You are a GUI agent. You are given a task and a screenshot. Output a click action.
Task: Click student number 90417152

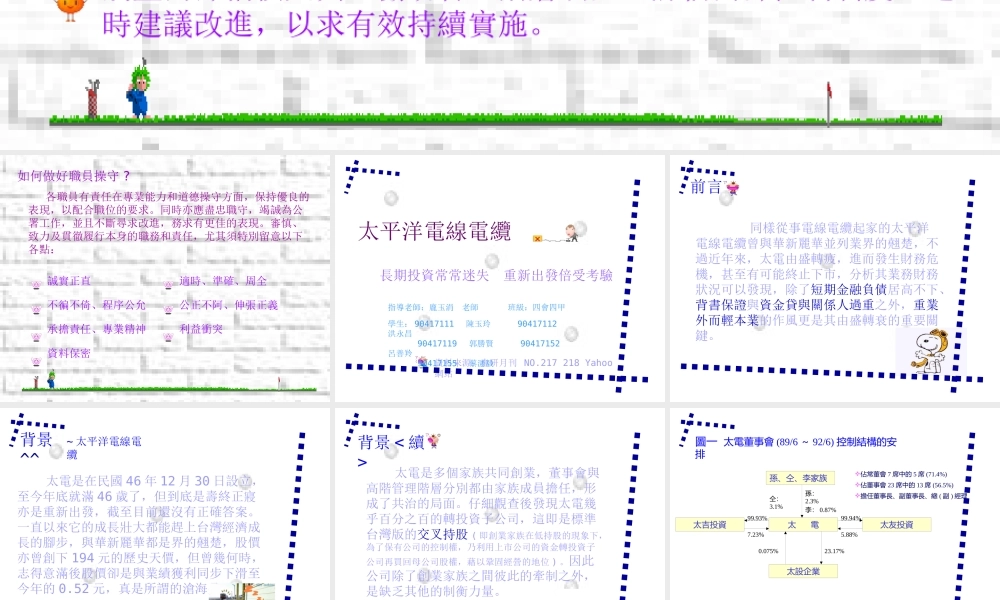[x=540, y=344]
